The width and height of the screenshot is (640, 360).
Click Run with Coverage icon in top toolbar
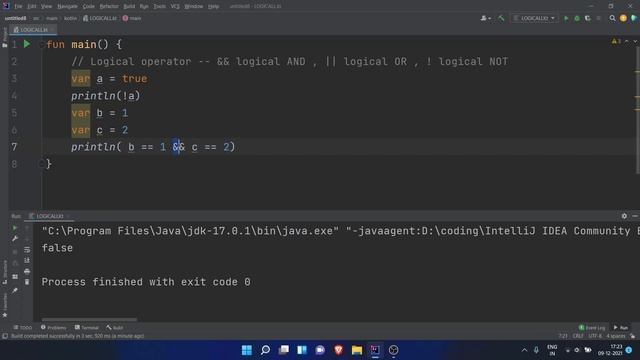point(588,18)
